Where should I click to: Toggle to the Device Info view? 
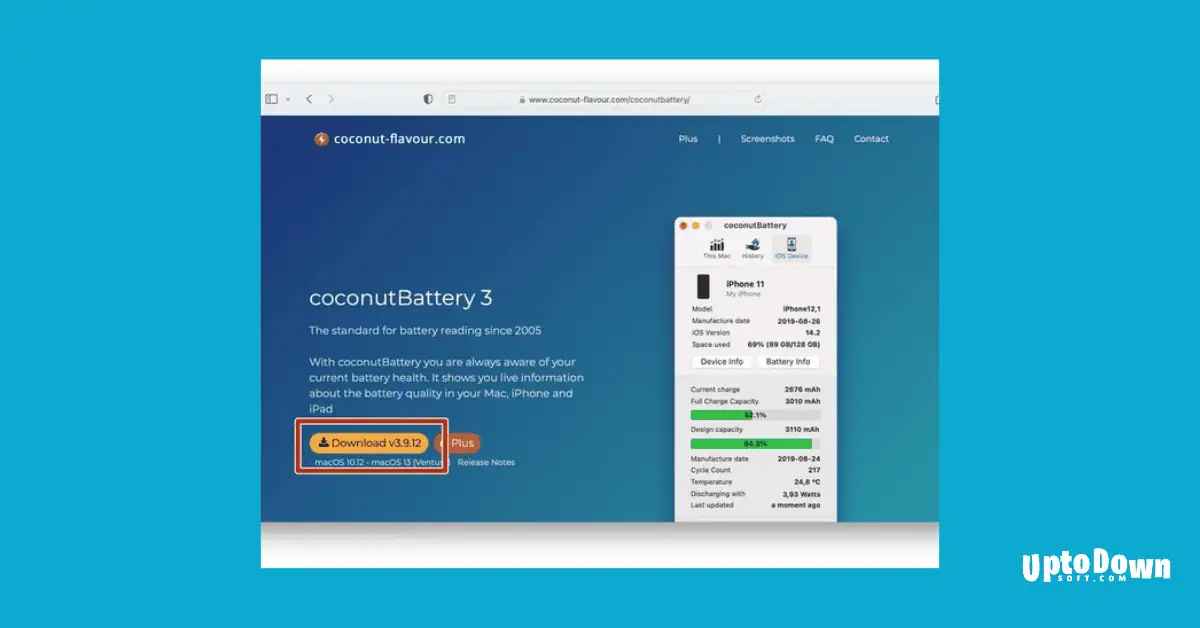(x=721, y=361)
